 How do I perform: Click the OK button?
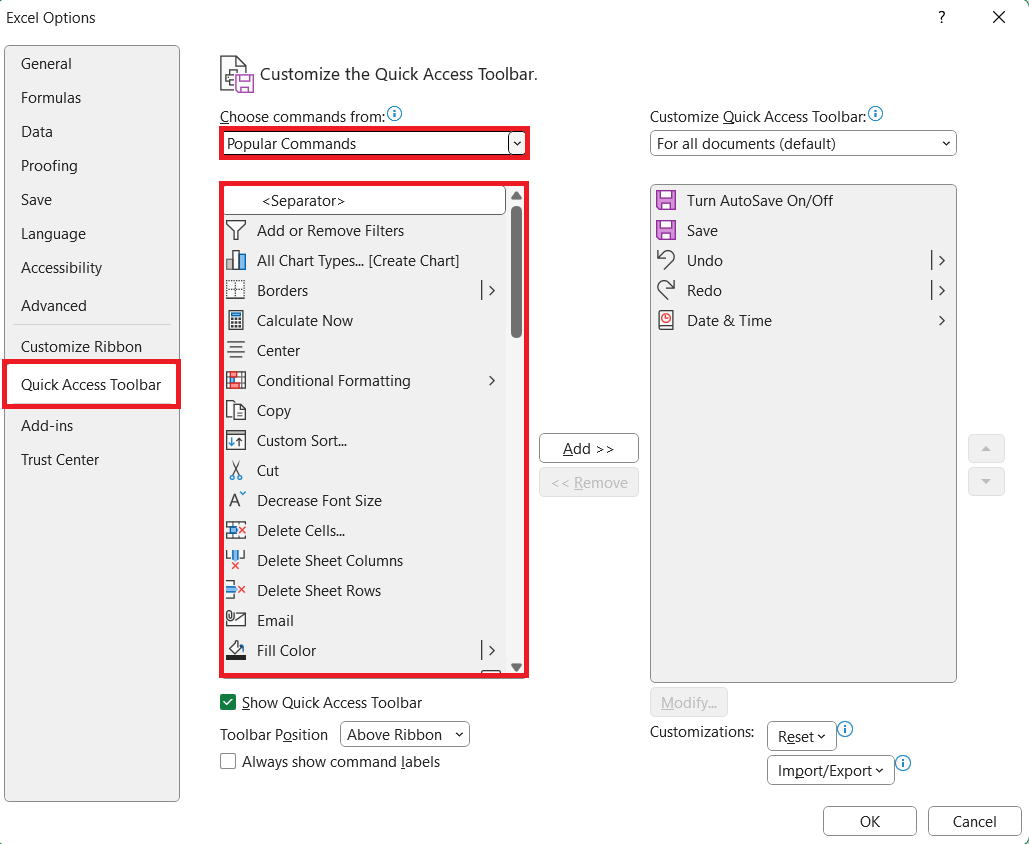870,821
